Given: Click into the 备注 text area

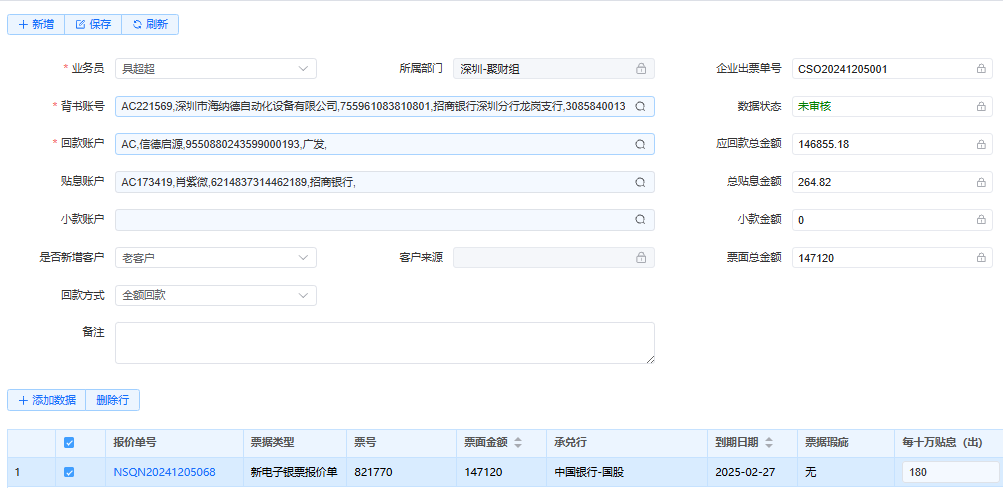Looking at the screenshot, I should tap(384, 343).
